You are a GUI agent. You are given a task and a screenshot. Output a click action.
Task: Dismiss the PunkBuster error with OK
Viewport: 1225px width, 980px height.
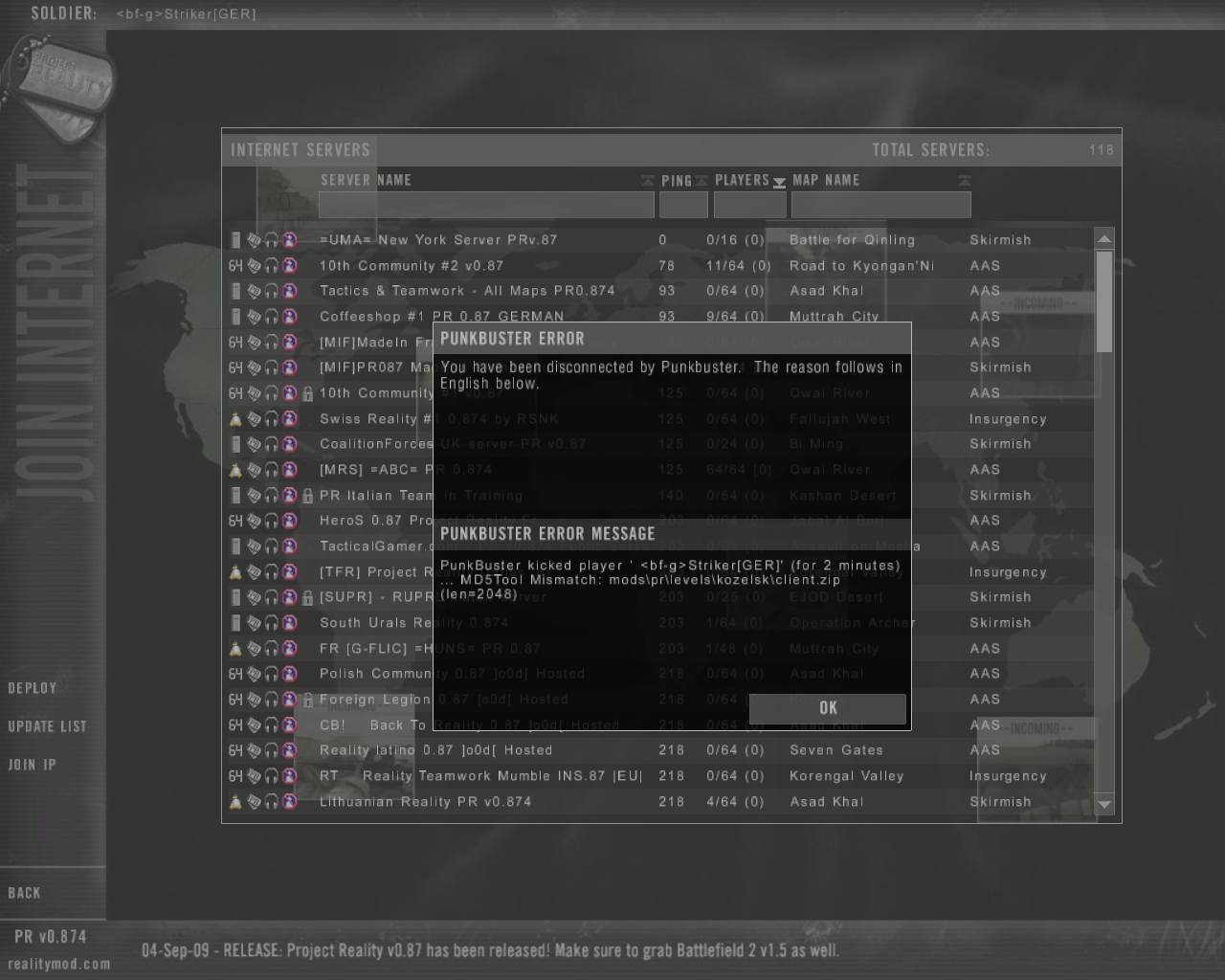tap(828, 708)
